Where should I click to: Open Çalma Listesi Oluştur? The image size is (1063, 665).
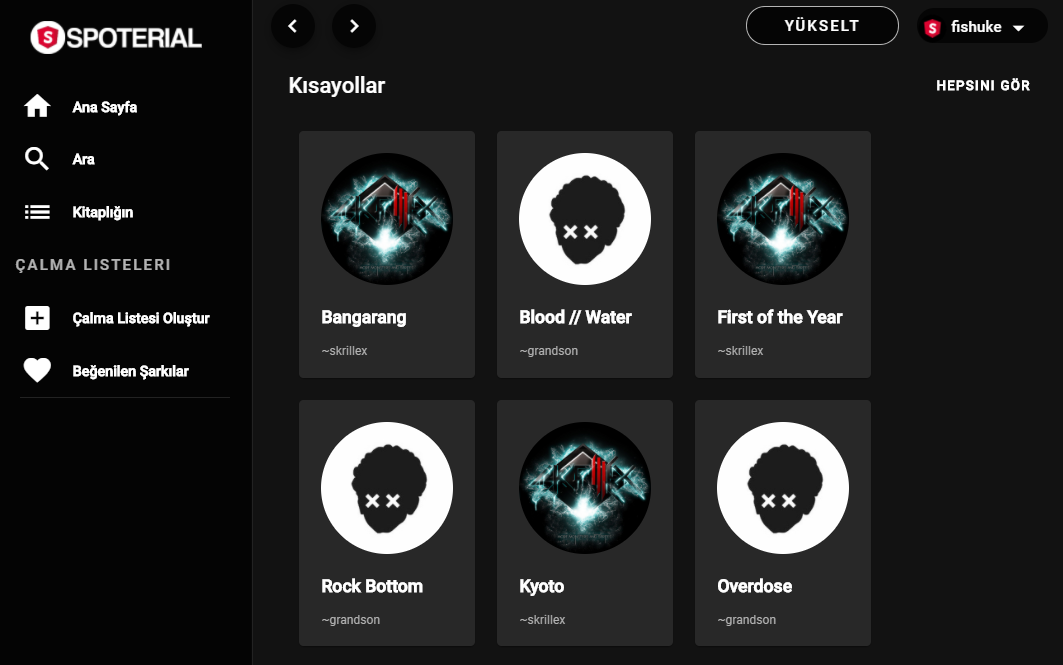[139, 317]
